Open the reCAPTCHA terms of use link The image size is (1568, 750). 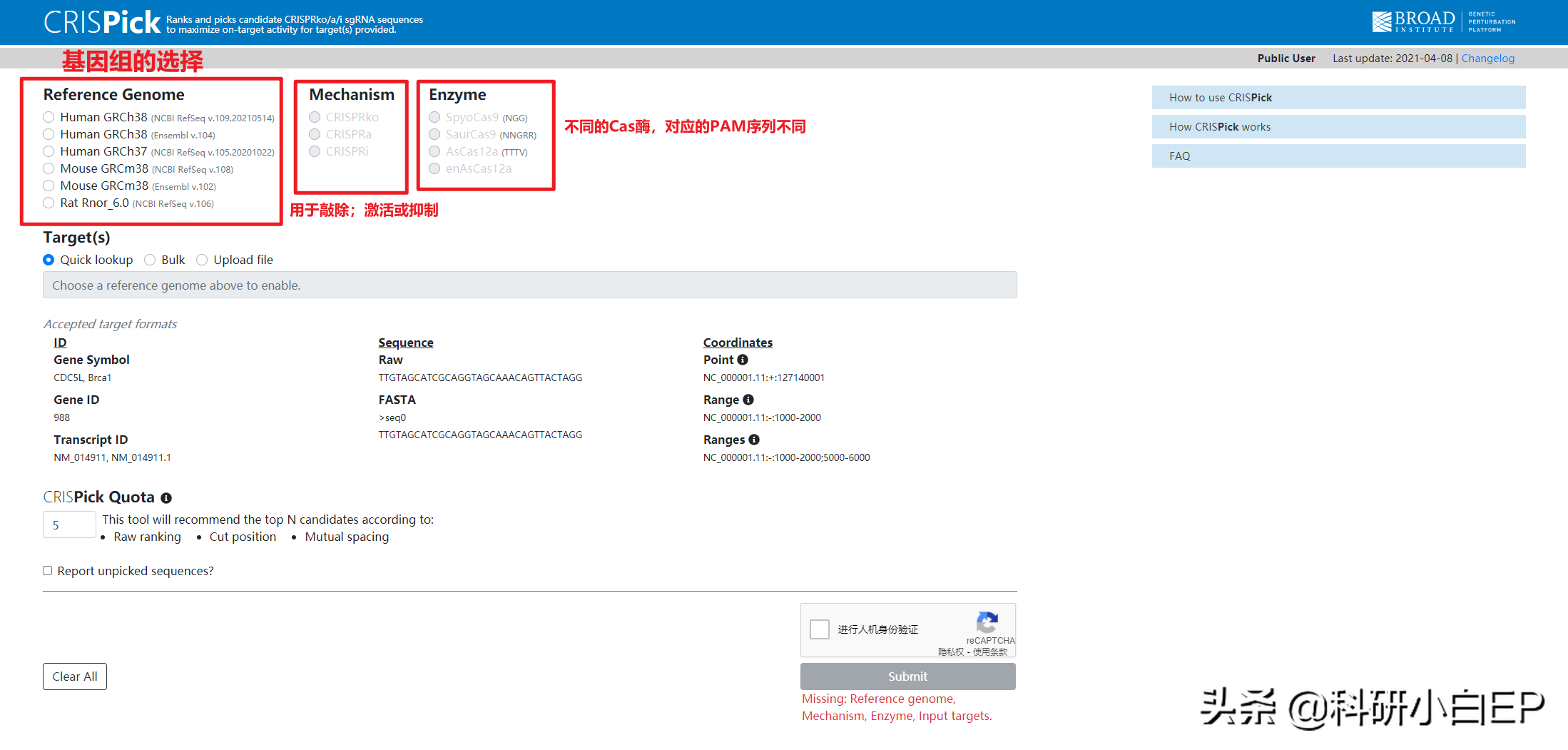click(x=989, y=652)
